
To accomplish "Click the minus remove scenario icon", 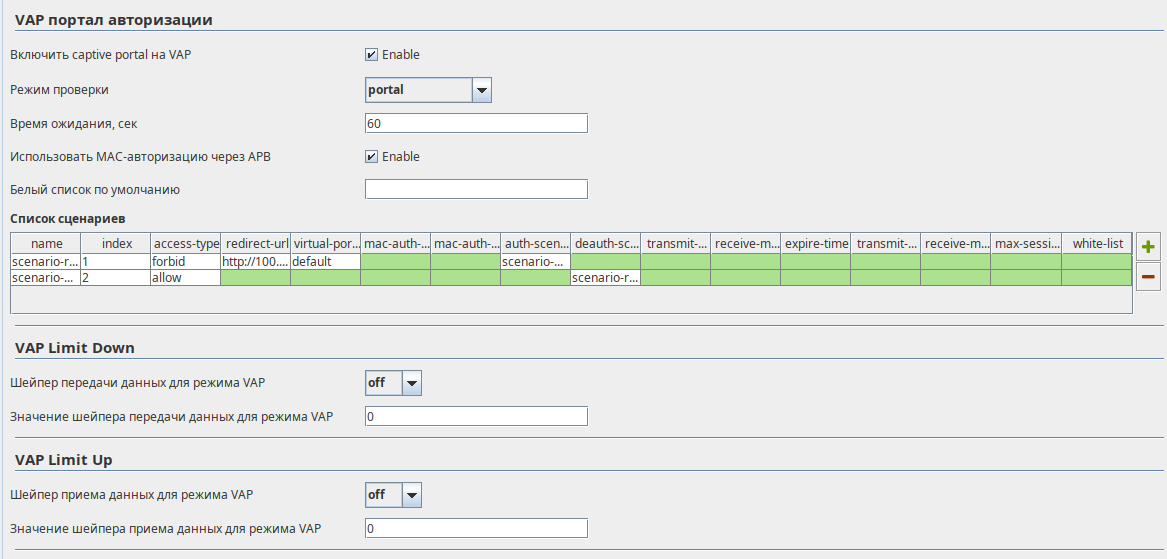I will click(1148, 276).
